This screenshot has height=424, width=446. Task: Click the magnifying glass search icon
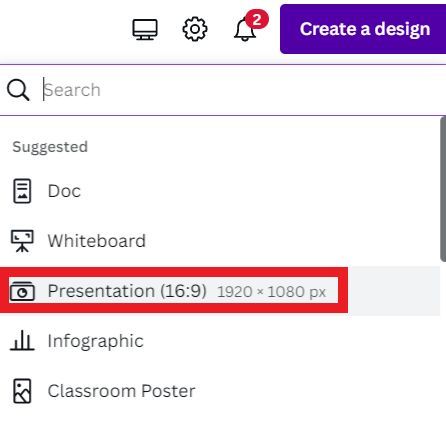tap(18, 90)
